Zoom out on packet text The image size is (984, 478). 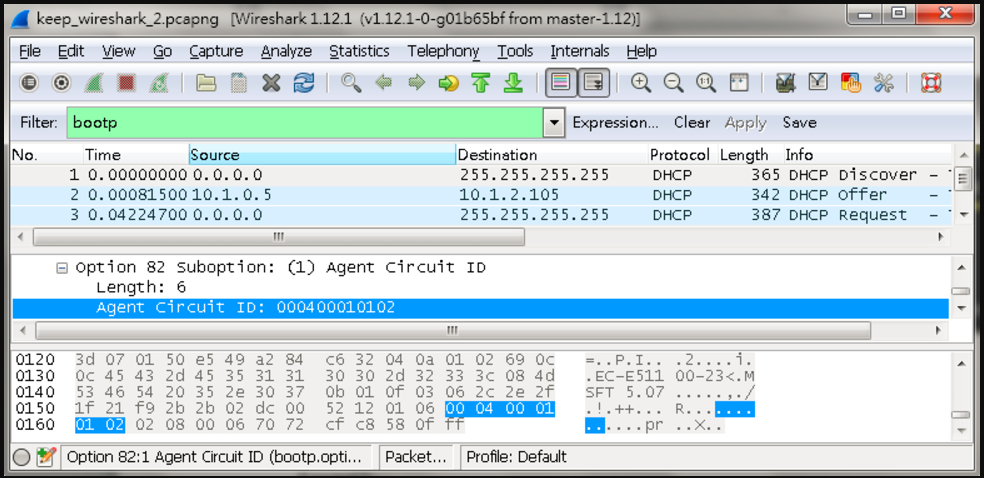tap(673, 83)
